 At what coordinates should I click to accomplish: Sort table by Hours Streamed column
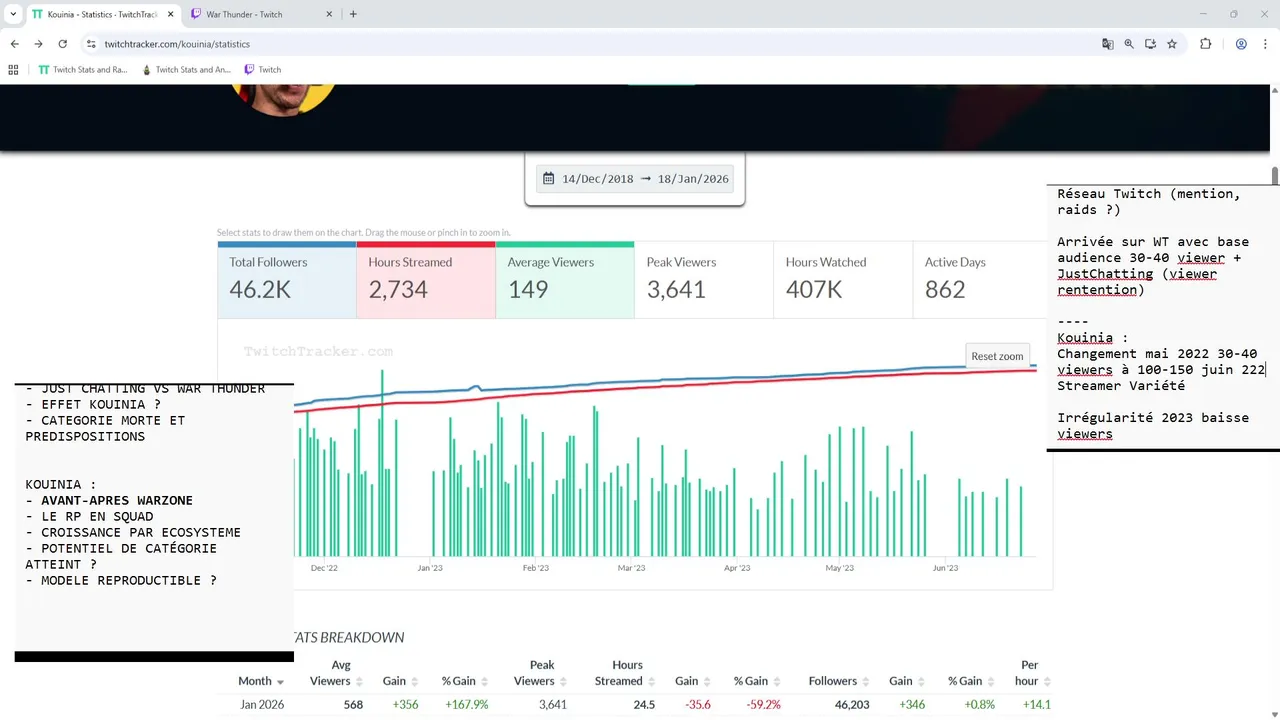tap(627, 673)
